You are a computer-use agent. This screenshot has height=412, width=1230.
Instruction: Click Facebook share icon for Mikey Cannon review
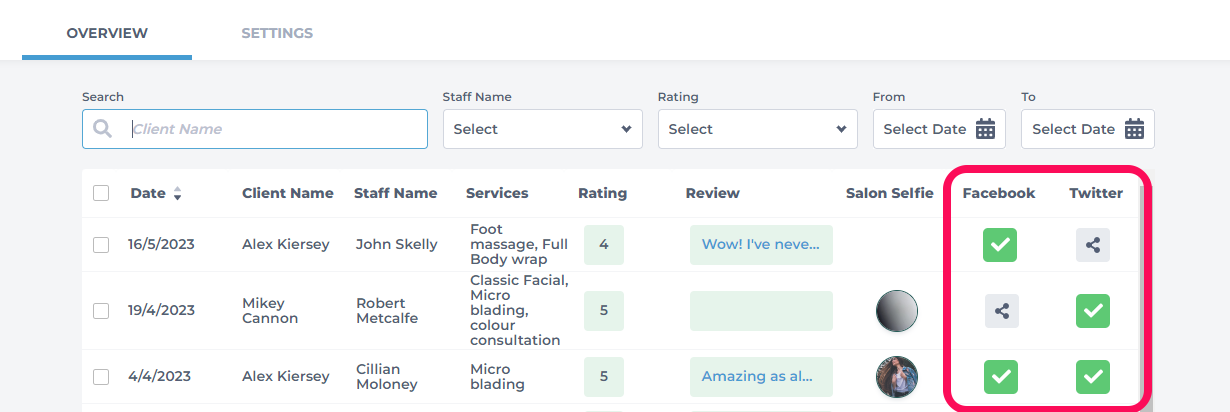(x=1001, y=311)
